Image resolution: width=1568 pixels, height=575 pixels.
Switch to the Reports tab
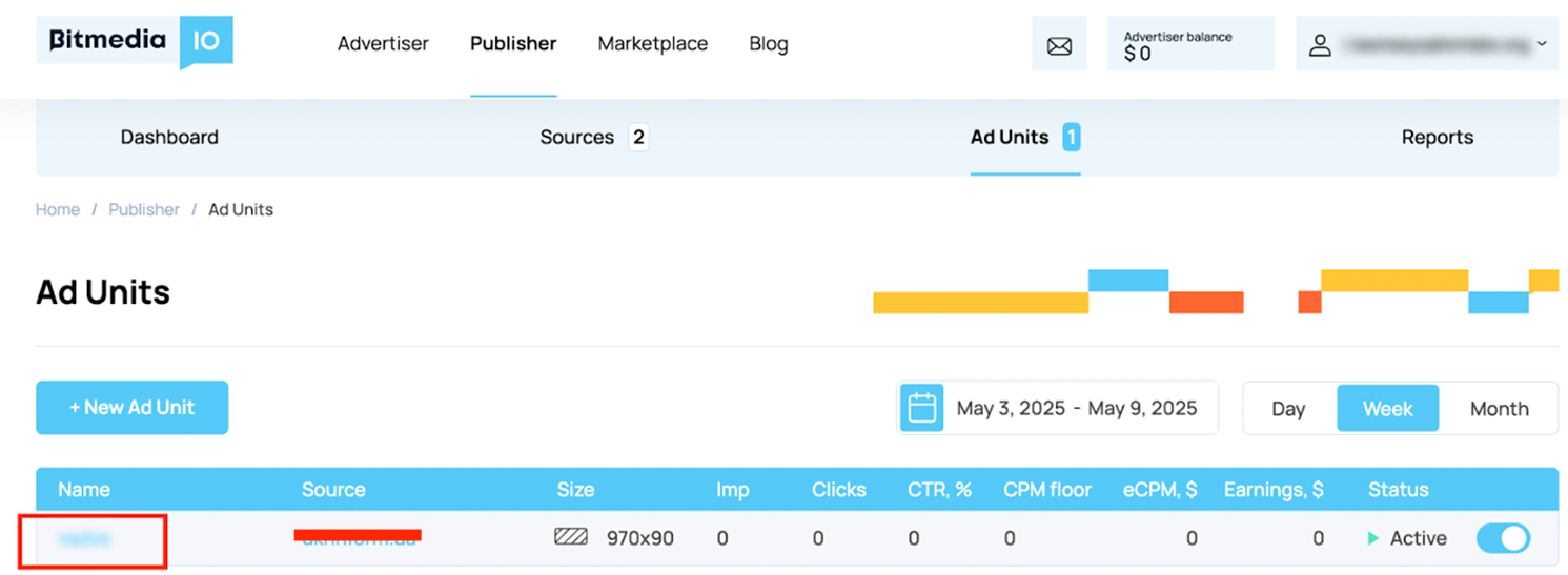coord(1437,137)
